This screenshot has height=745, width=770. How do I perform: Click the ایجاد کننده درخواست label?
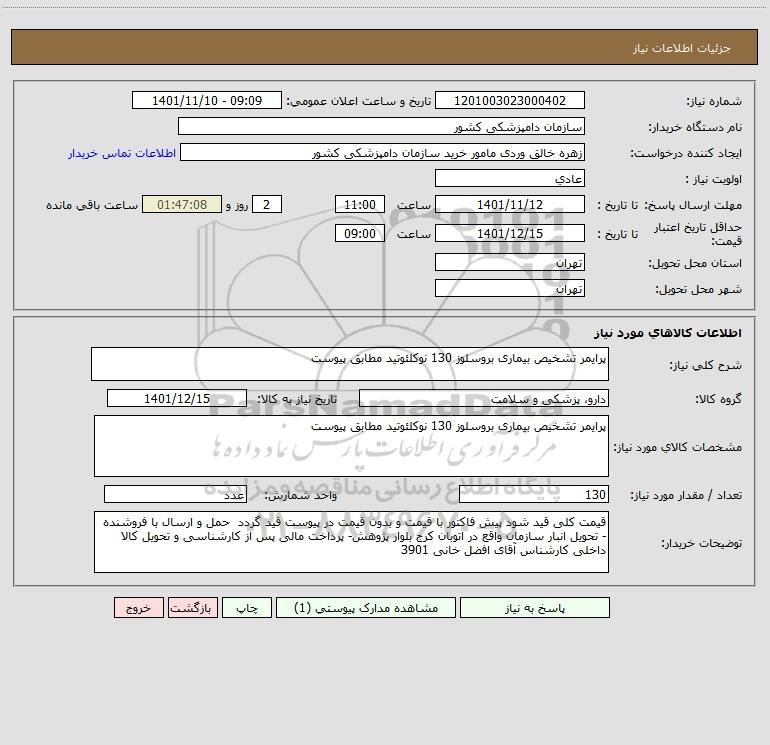(x=686, y=153)
